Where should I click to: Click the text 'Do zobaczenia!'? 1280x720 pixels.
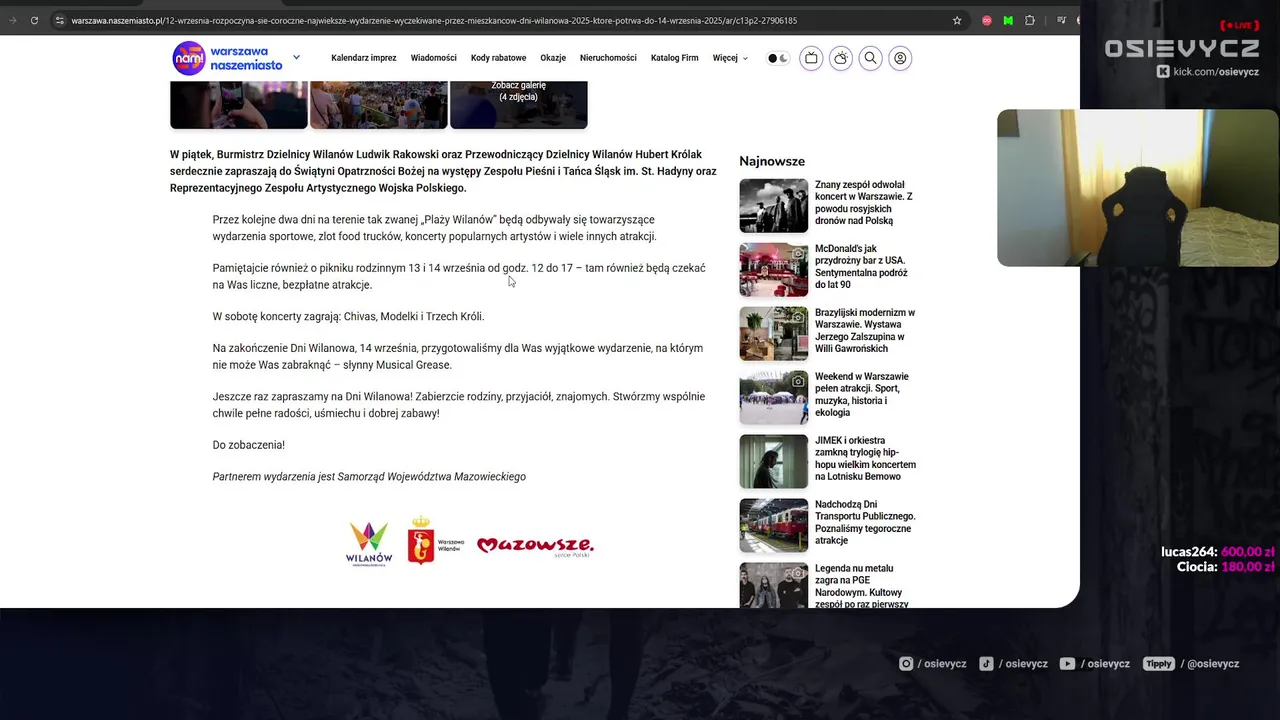click(x=249, y=445)
